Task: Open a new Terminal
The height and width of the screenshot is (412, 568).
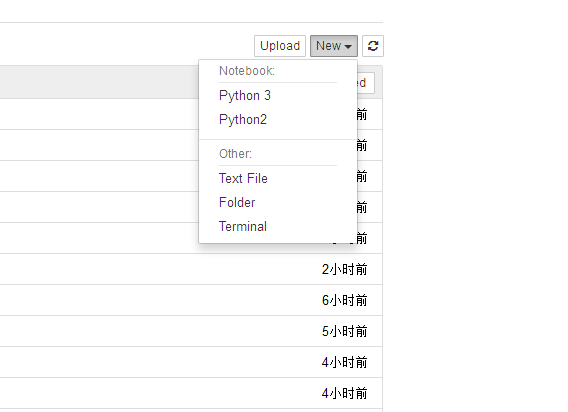Action: [243, 226]
